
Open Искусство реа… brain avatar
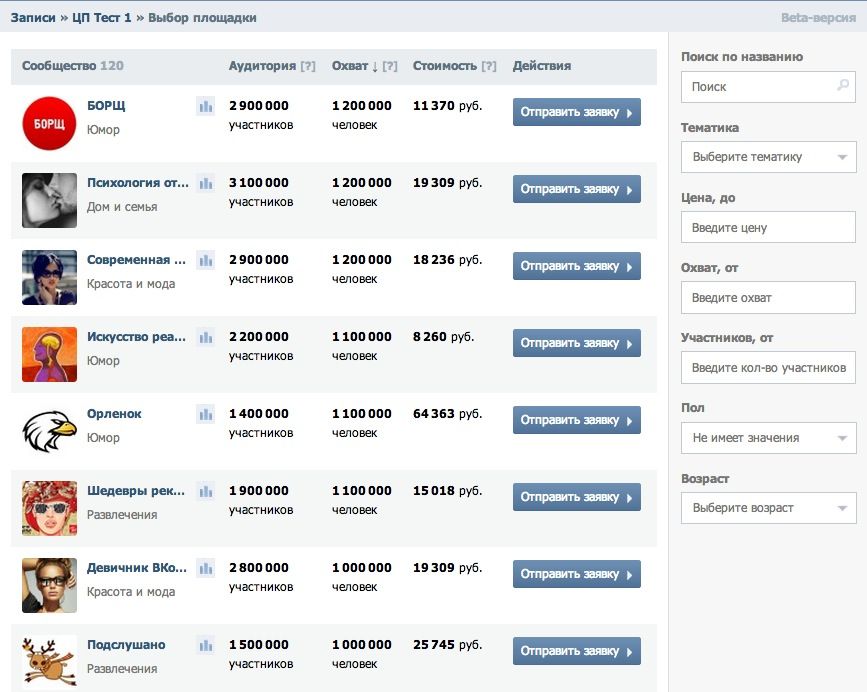click(x=49, y=354)
